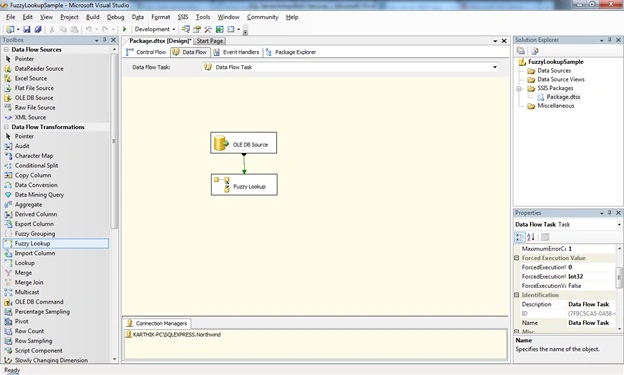Edit the Name property value field

coord(591,323)
